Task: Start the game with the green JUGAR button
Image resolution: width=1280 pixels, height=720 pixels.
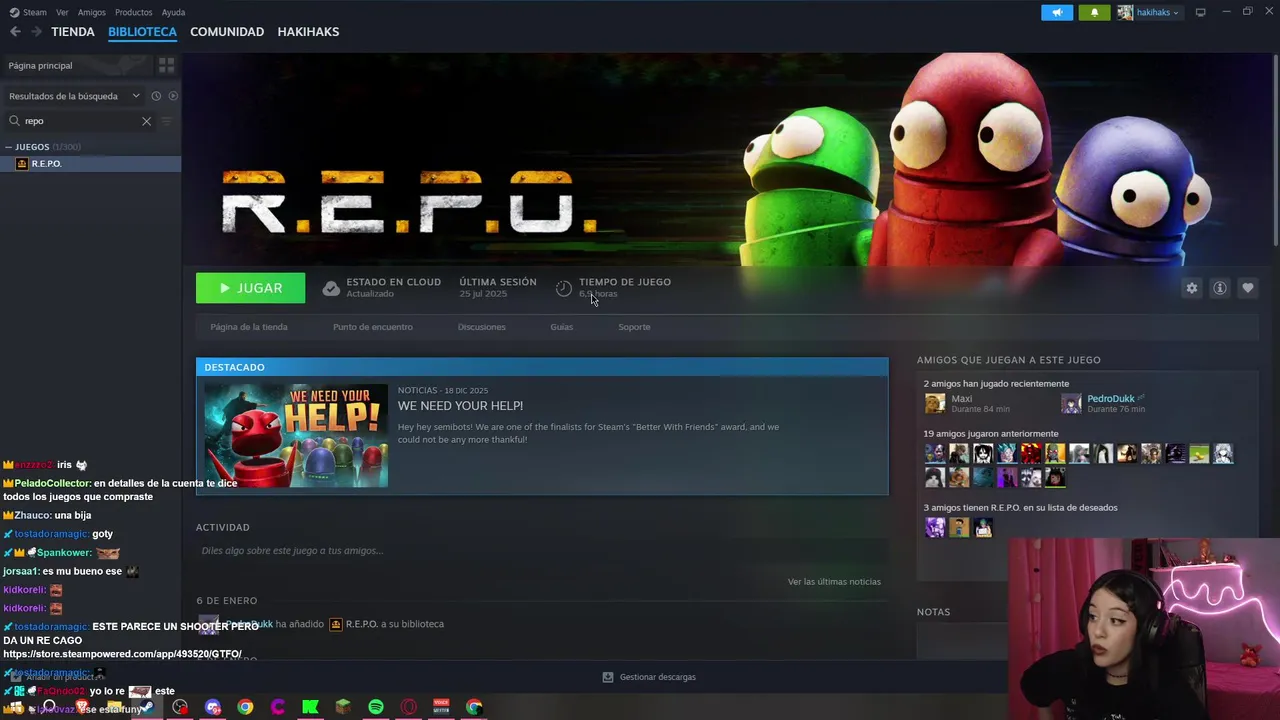Action: point(250,288)
